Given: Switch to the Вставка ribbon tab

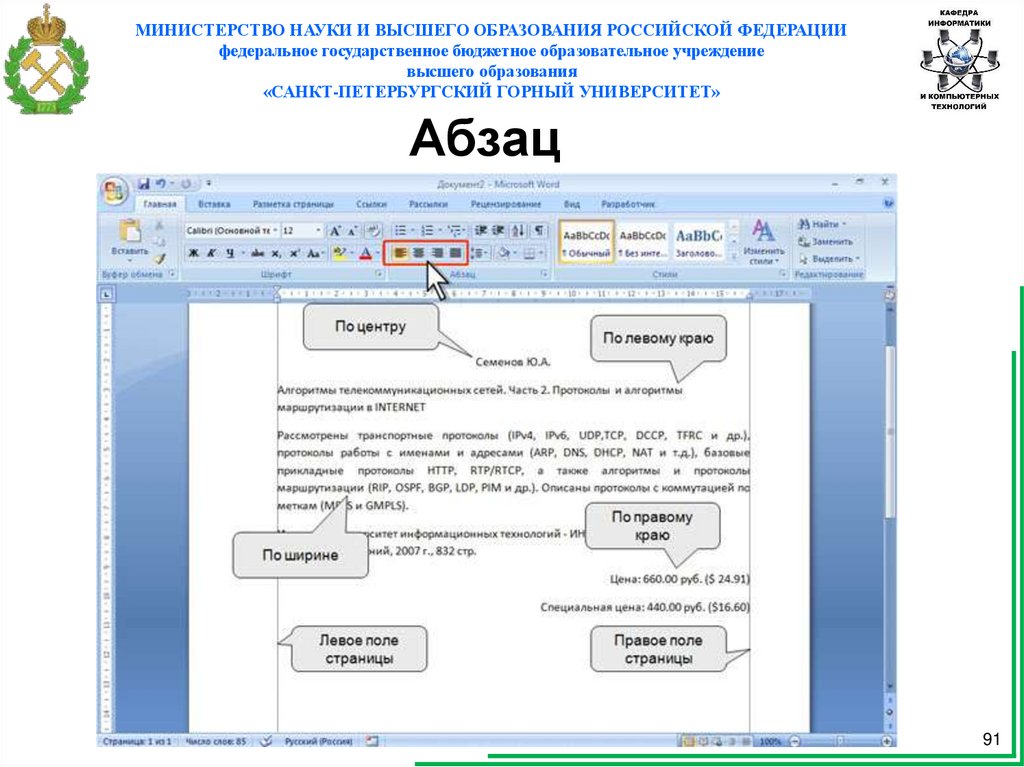Looking at the screenshot, I should coord(214,204).
